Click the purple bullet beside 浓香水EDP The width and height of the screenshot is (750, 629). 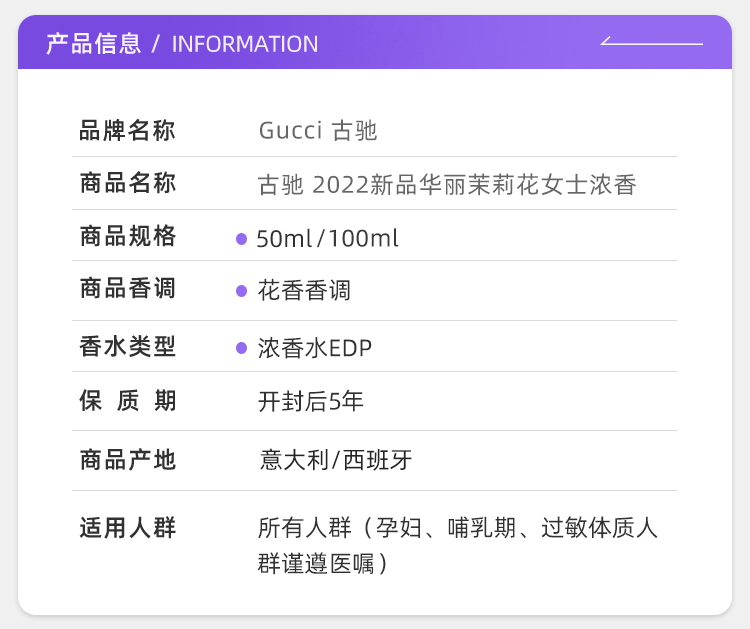point(242,348)
